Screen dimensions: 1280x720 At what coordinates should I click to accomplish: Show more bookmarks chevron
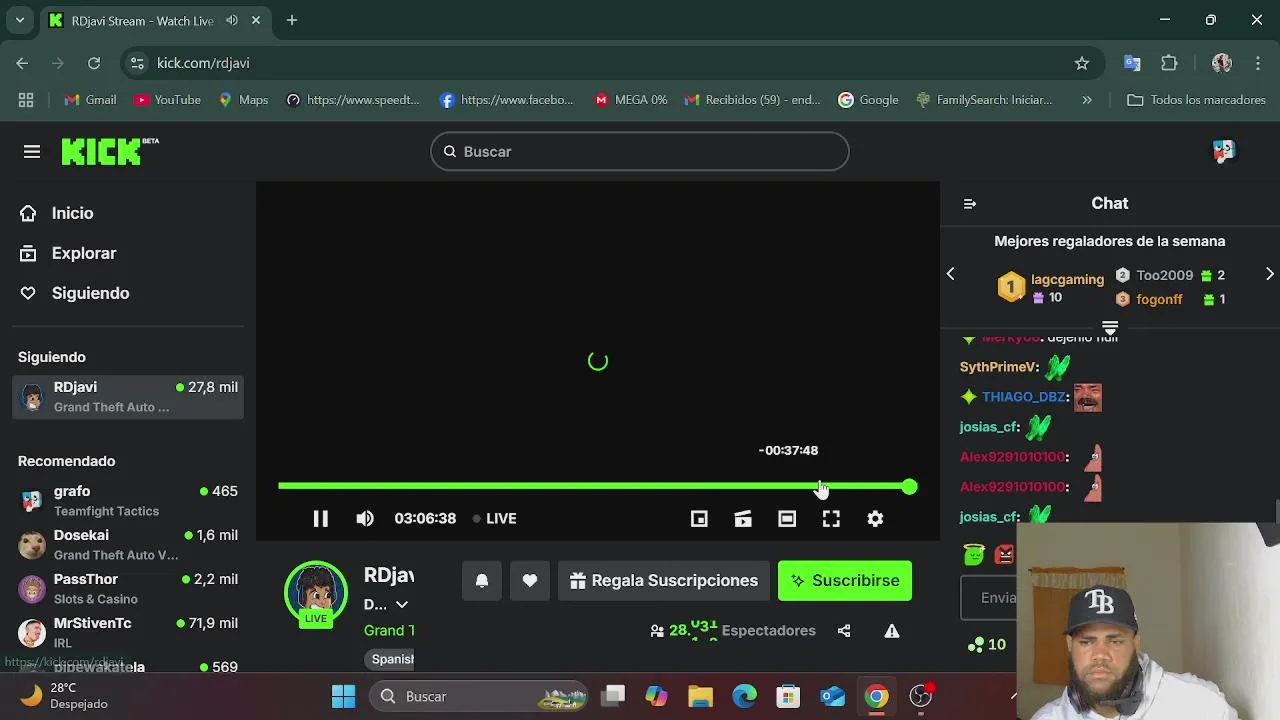(x=1087, y=100)
